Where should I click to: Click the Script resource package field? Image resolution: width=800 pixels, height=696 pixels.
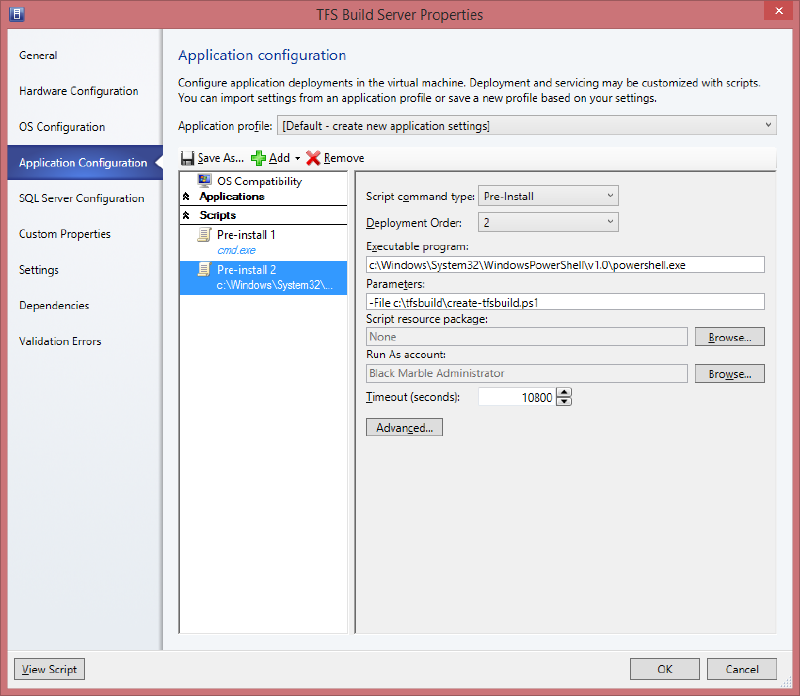tap(527, 337)
